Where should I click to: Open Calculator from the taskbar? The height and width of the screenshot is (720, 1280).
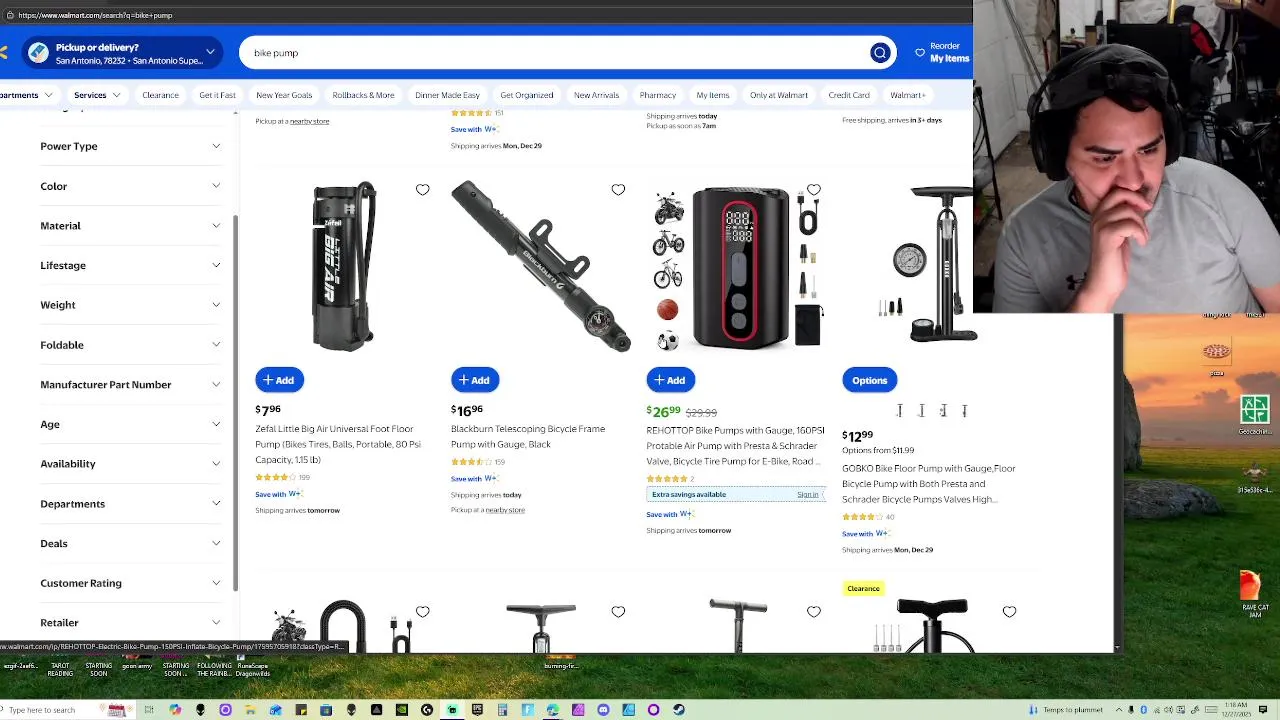point(503,710)
